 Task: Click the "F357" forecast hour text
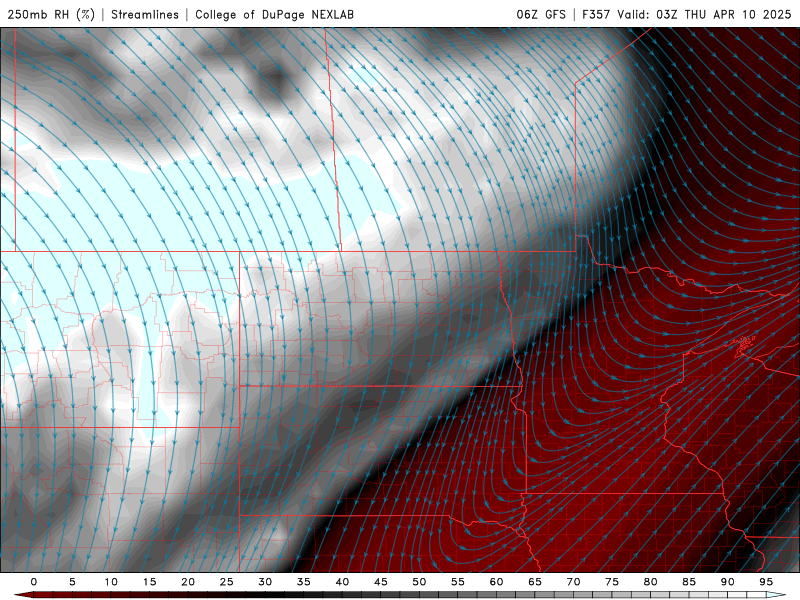tap(596, 15)
